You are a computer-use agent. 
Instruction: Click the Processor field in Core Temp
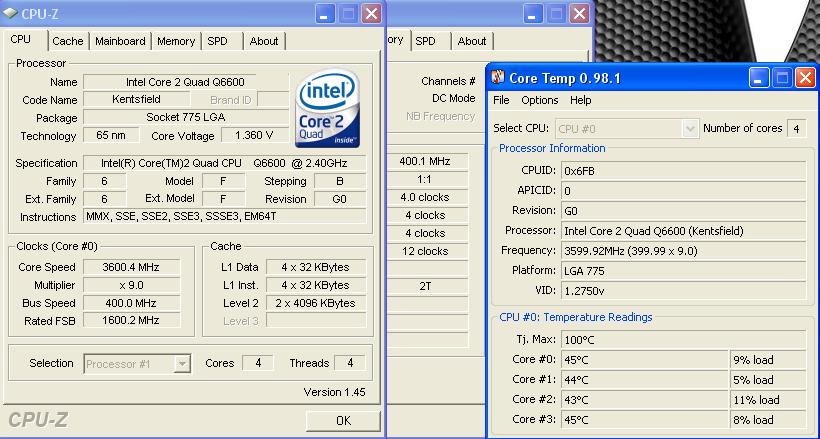683,231
